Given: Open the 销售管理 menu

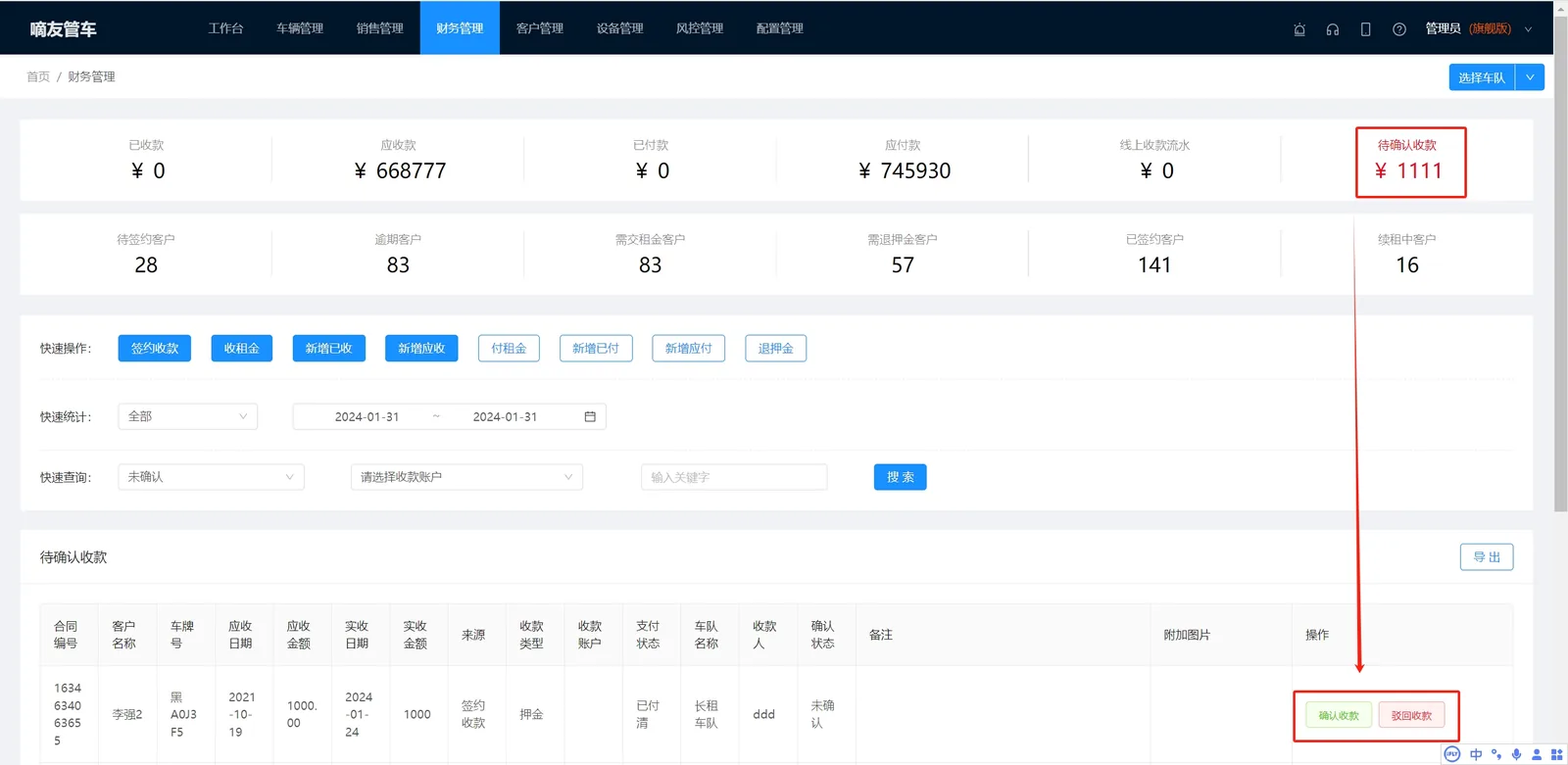Looking at the screenshot, I should (380, 28).
